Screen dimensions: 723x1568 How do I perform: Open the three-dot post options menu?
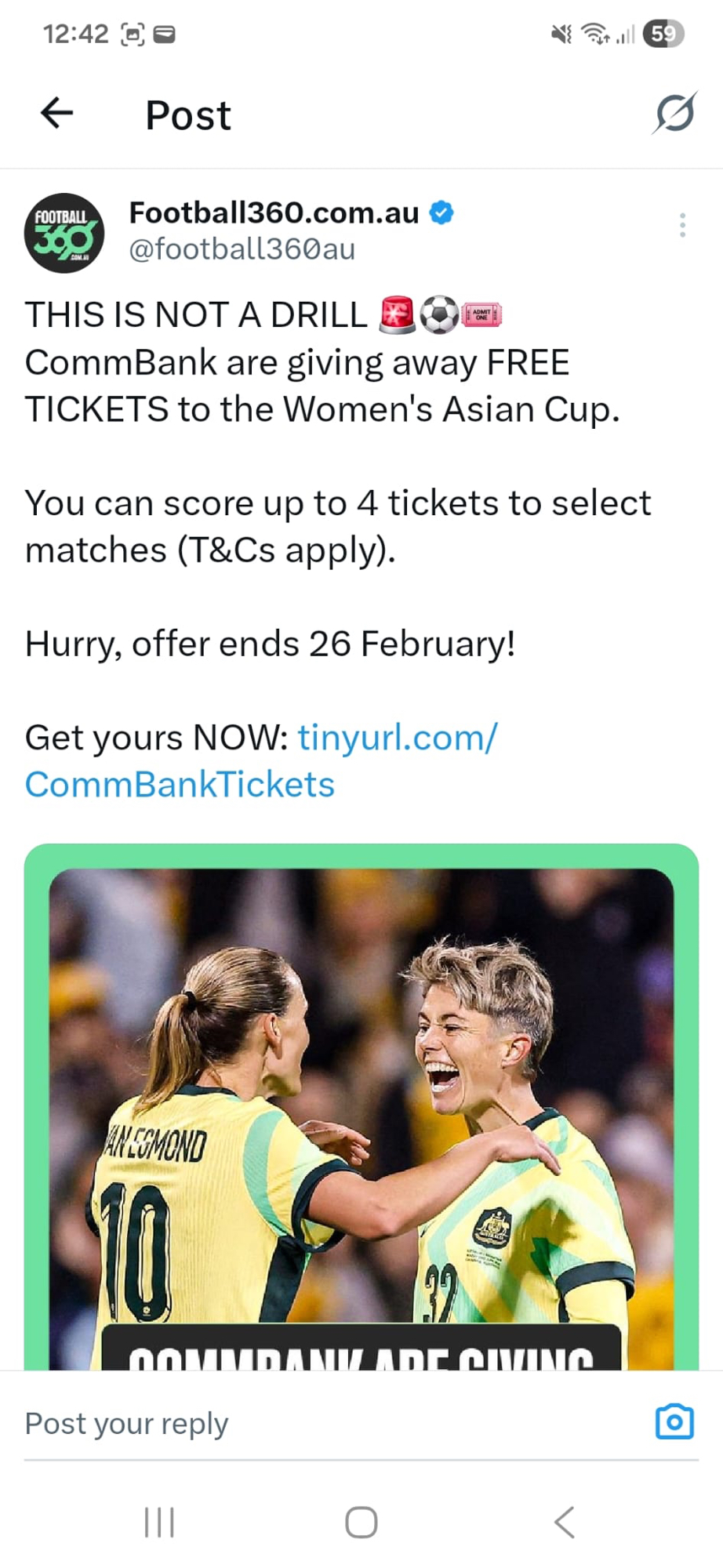[682, 225]
